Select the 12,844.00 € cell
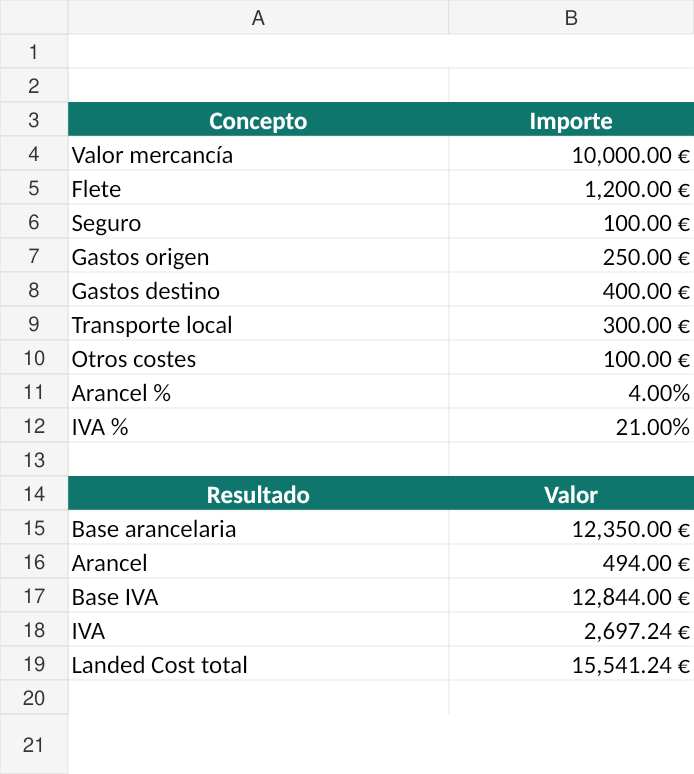Image resolution: width=694 pixels, height=774 pixels. (571, 596)
